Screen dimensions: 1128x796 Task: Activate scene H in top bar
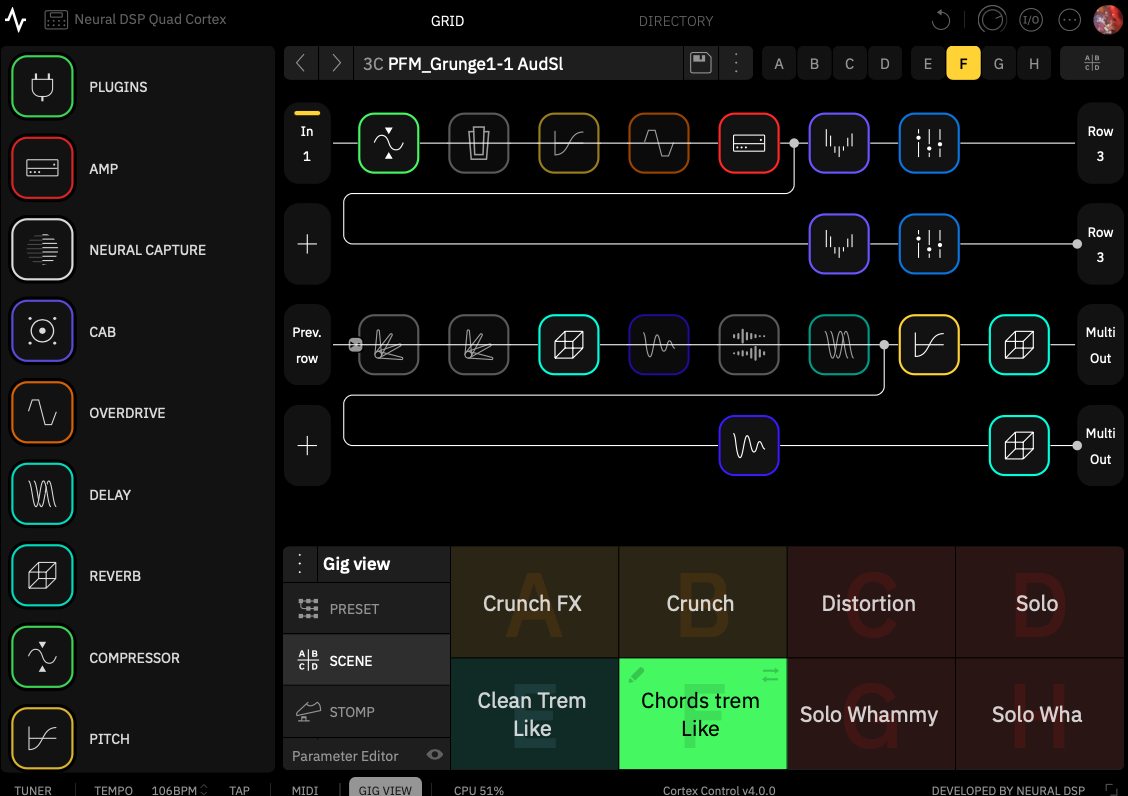click(x=1034, y=63)
